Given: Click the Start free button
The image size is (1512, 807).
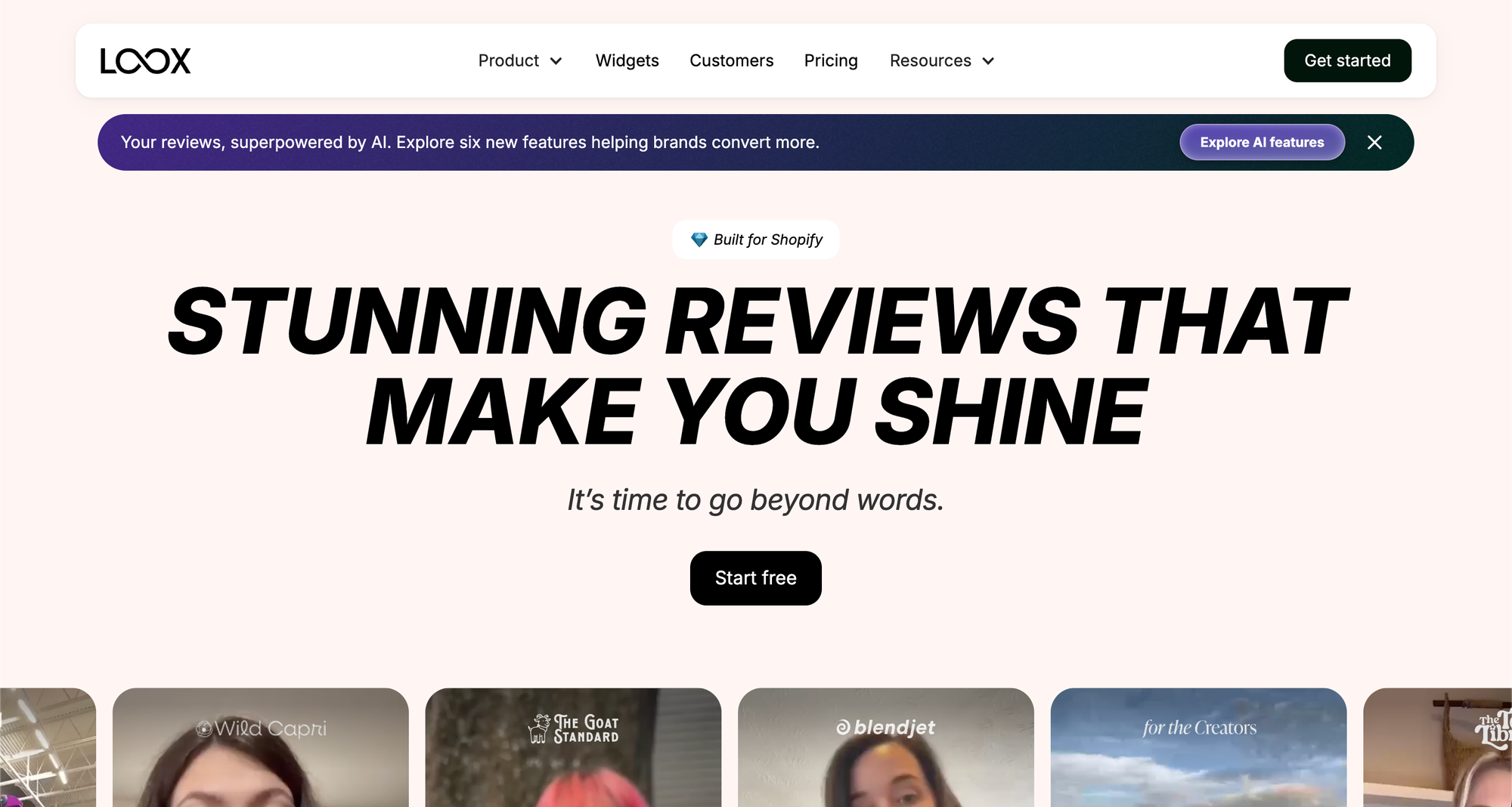Looking at the screenshot, I should (x=755, y=578).
